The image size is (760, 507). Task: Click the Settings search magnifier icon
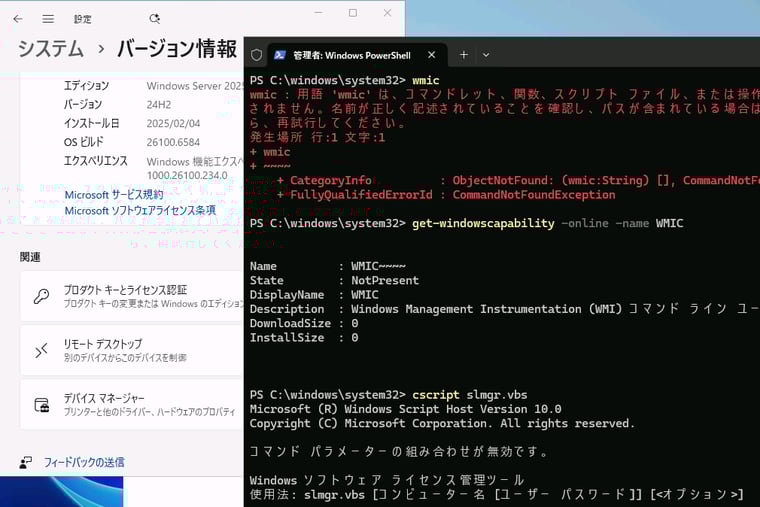pyautogui.click(x=154, y=19)
